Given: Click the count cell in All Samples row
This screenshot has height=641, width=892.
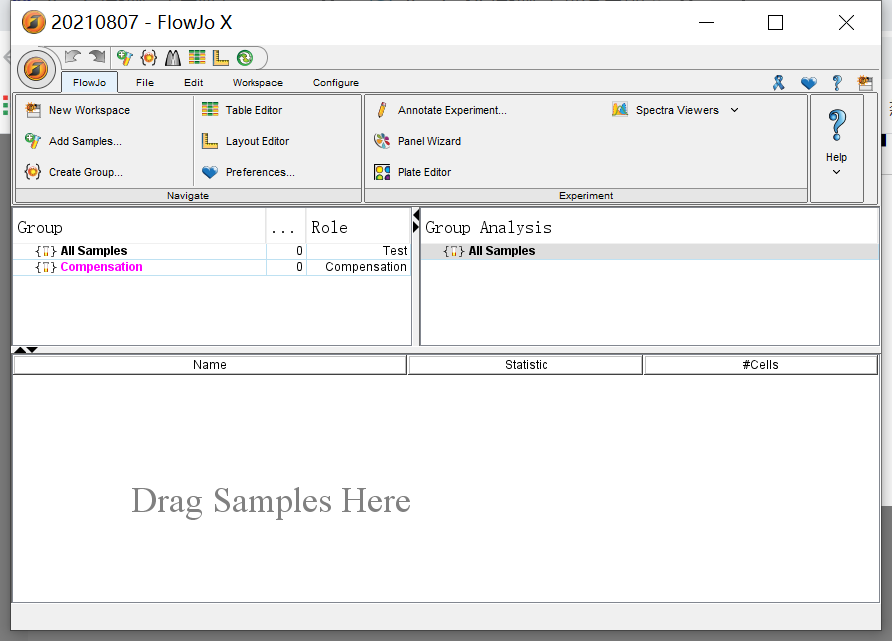Looking at the screenshot, I should 287,251.
